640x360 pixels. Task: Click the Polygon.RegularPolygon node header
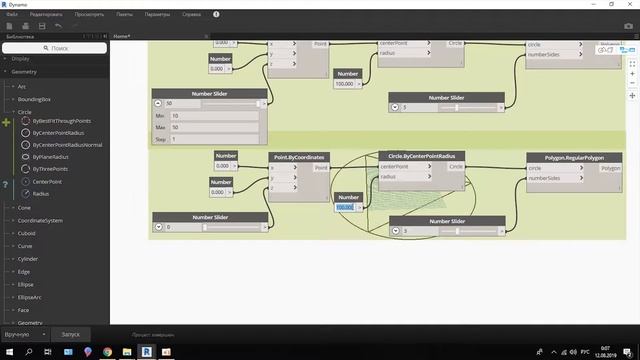[x=574, y=158]
